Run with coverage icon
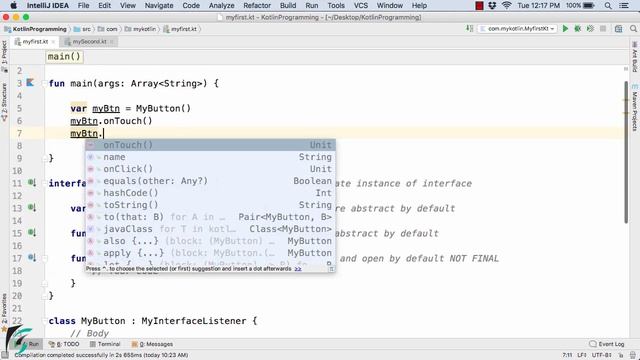The image size is (640, 360). click(590, 29)
